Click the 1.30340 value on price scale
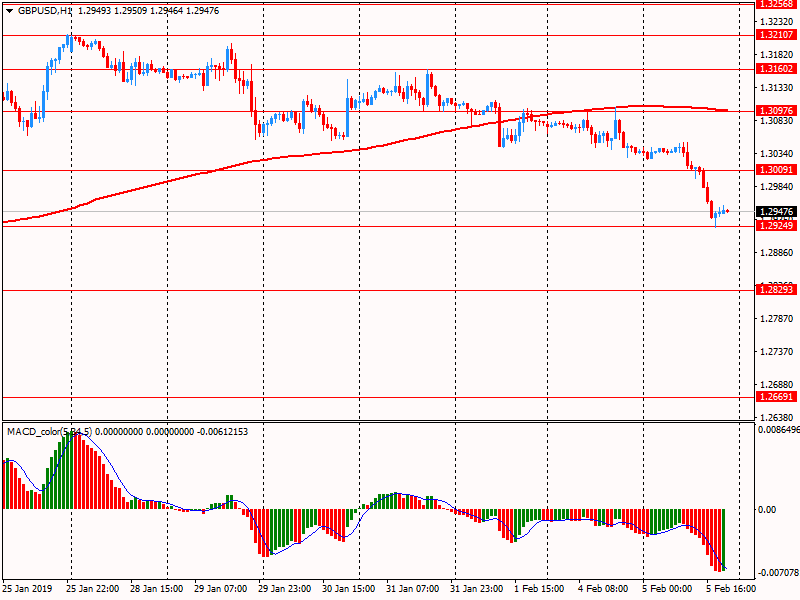 777,153
